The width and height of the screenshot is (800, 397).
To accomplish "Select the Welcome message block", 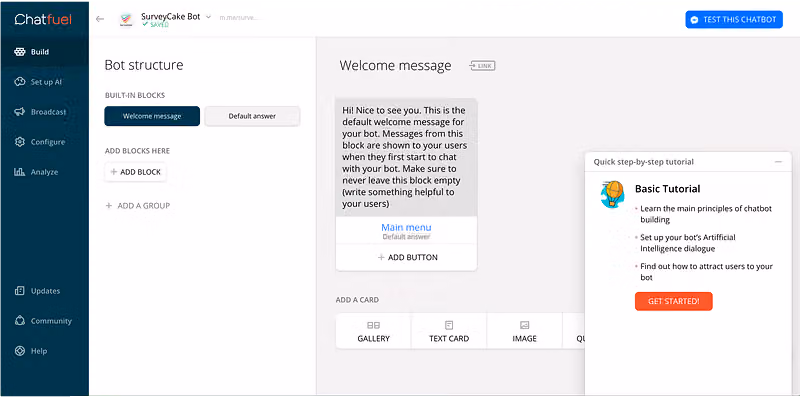I will [152, 116].
